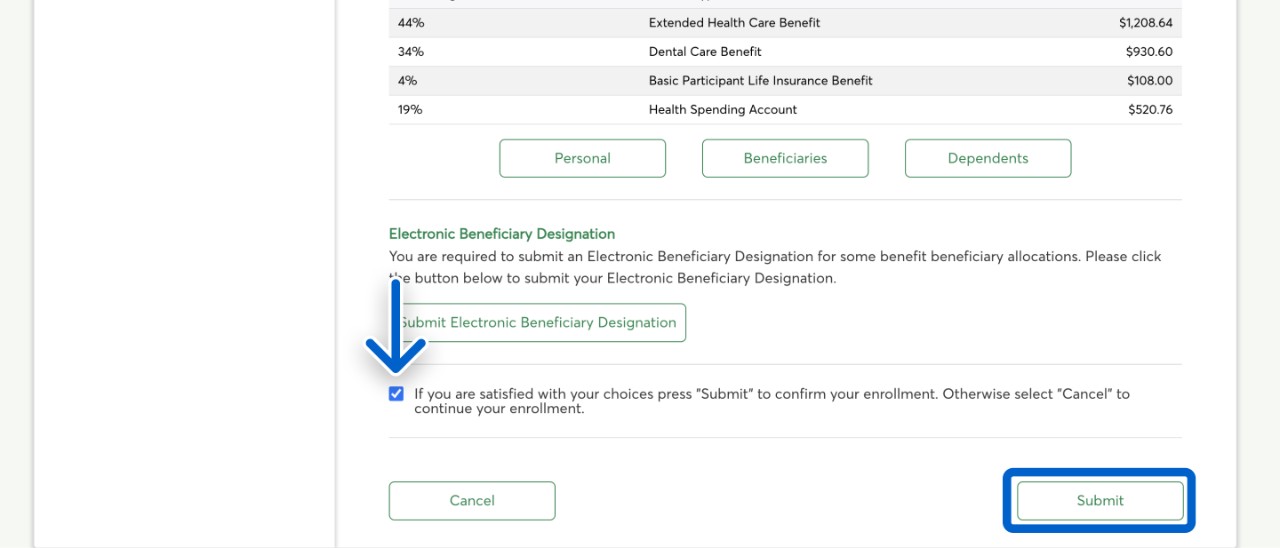Click the $1,208.64 amount
The height and width of the screenshot is (548, 1280).
1145,23
